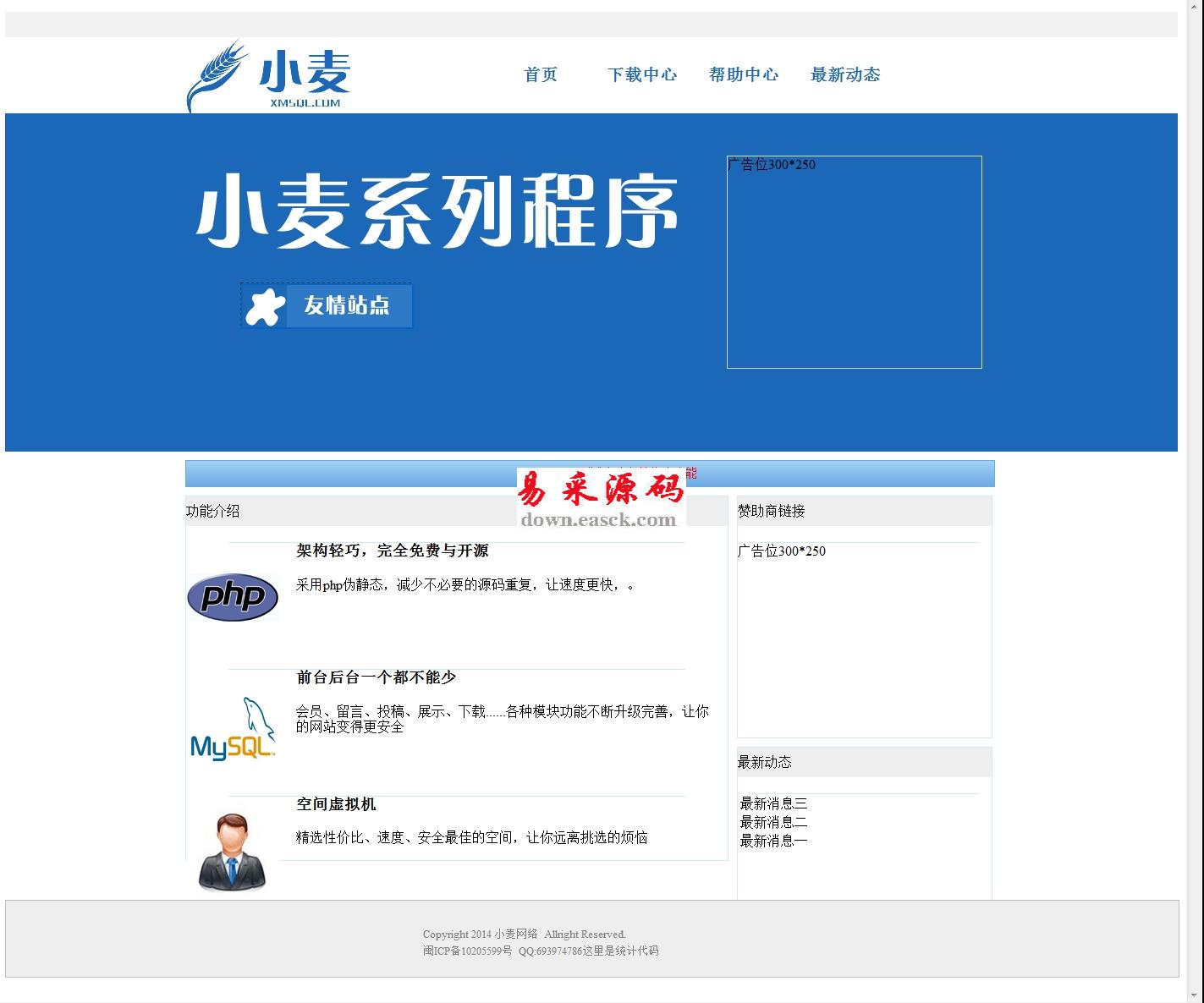Click the 友情站点 button on the banner

(327, 305)
